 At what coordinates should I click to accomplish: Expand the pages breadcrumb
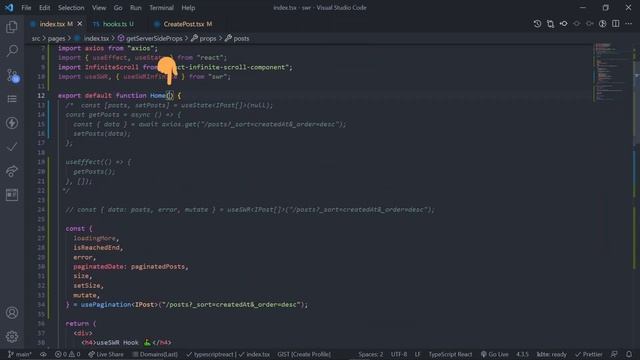tap(56, 38)
